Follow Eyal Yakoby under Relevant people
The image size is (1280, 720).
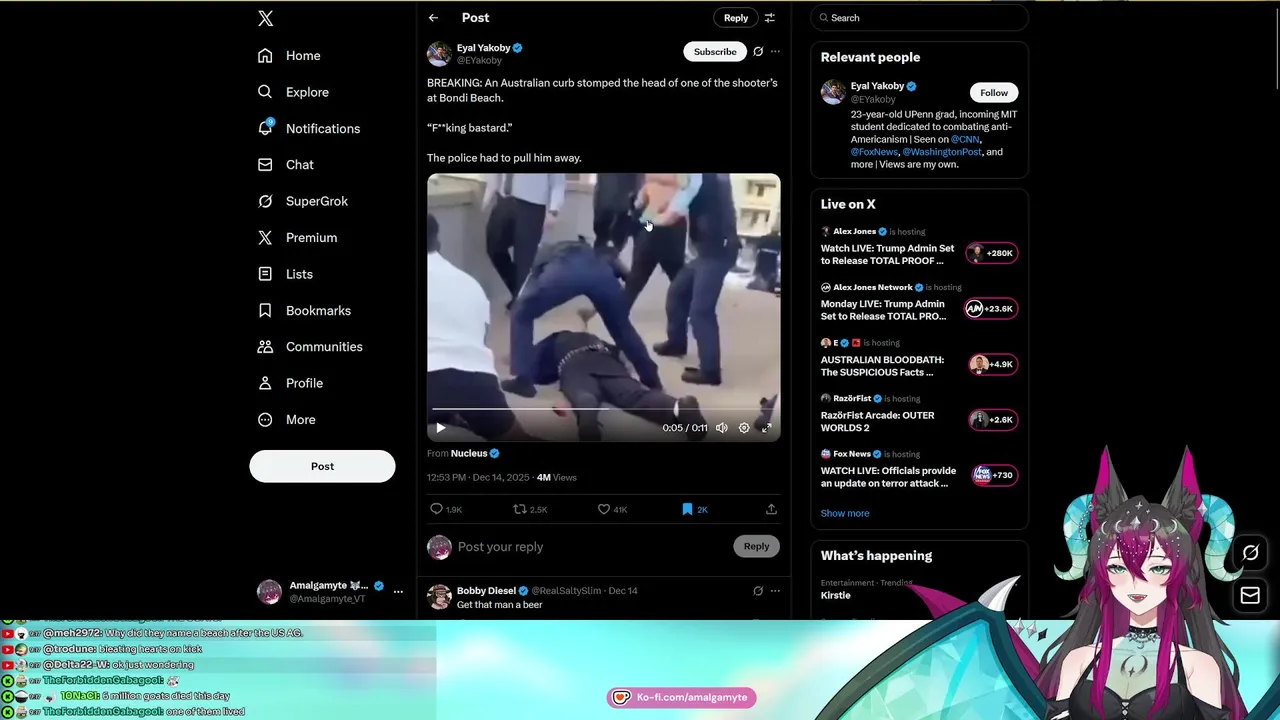[x=994, y=93]
